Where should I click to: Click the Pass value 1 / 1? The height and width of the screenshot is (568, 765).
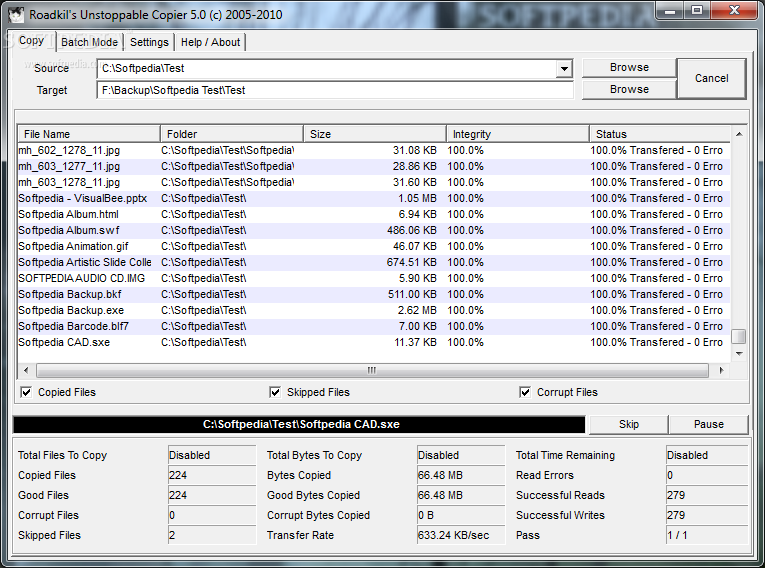(x=706, y=535)
